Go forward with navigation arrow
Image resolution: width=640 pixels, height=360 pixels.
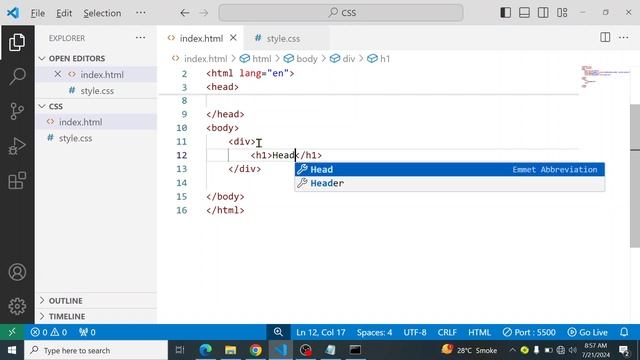[x=204, y=13]
